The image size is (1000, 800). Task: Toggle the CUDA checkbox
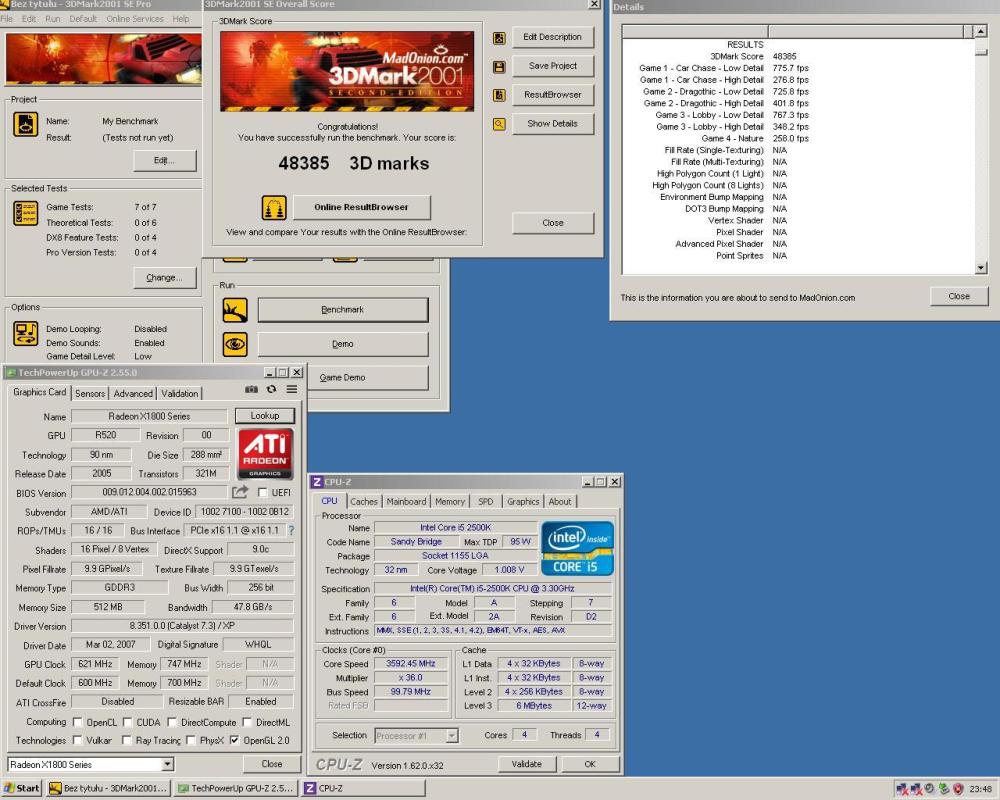[x=128, y=722]
